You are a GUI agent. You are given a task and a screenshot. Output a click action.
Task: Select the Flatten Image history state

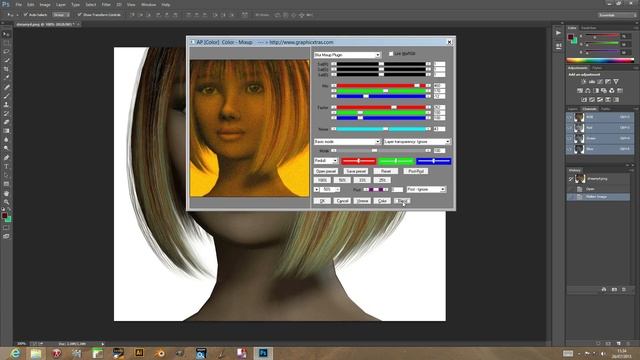click(599, 197)
